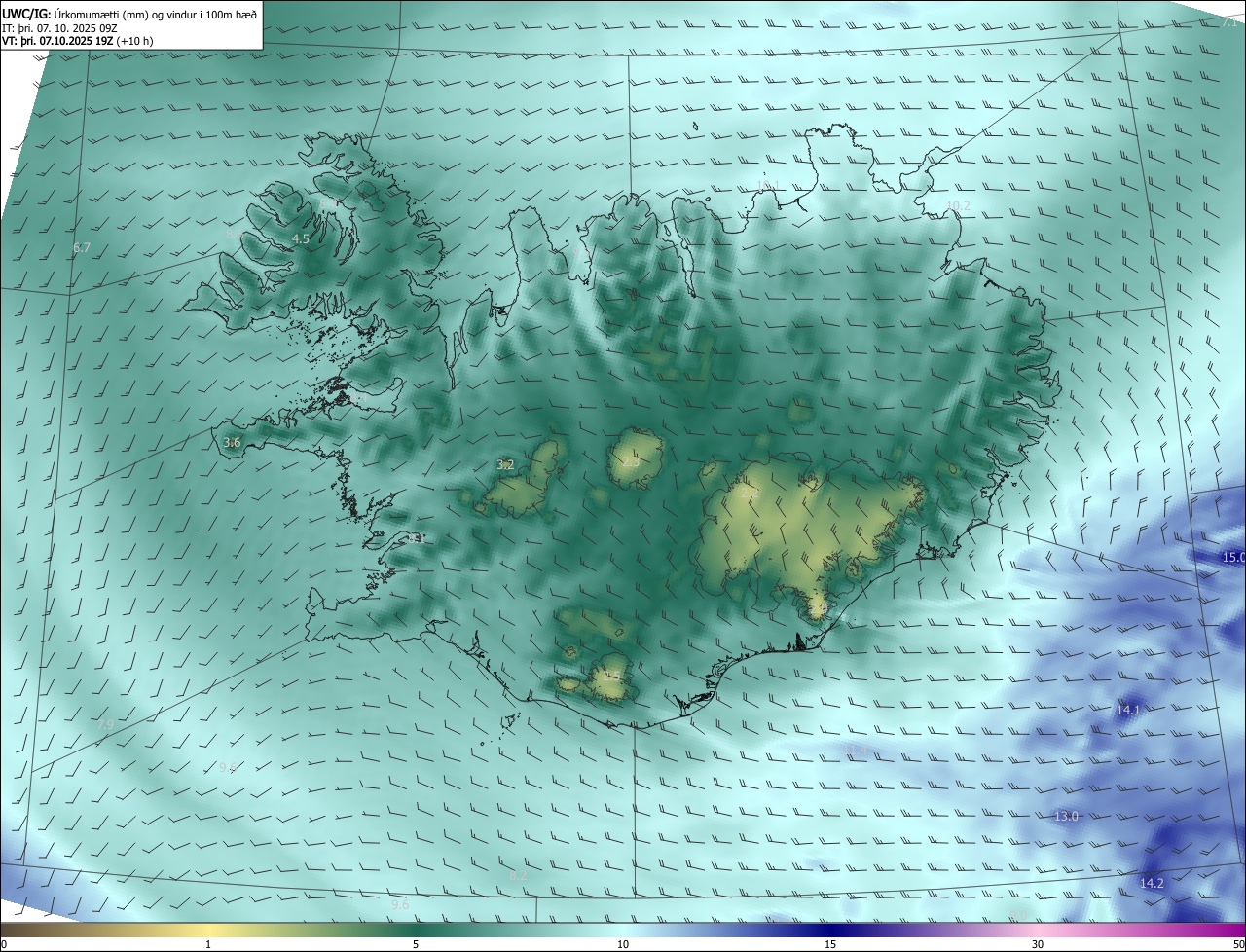This screenshot has height=952, width=1246.
Task: Click the "(+10 h)" forecast offset text
Action: point(134,41)
